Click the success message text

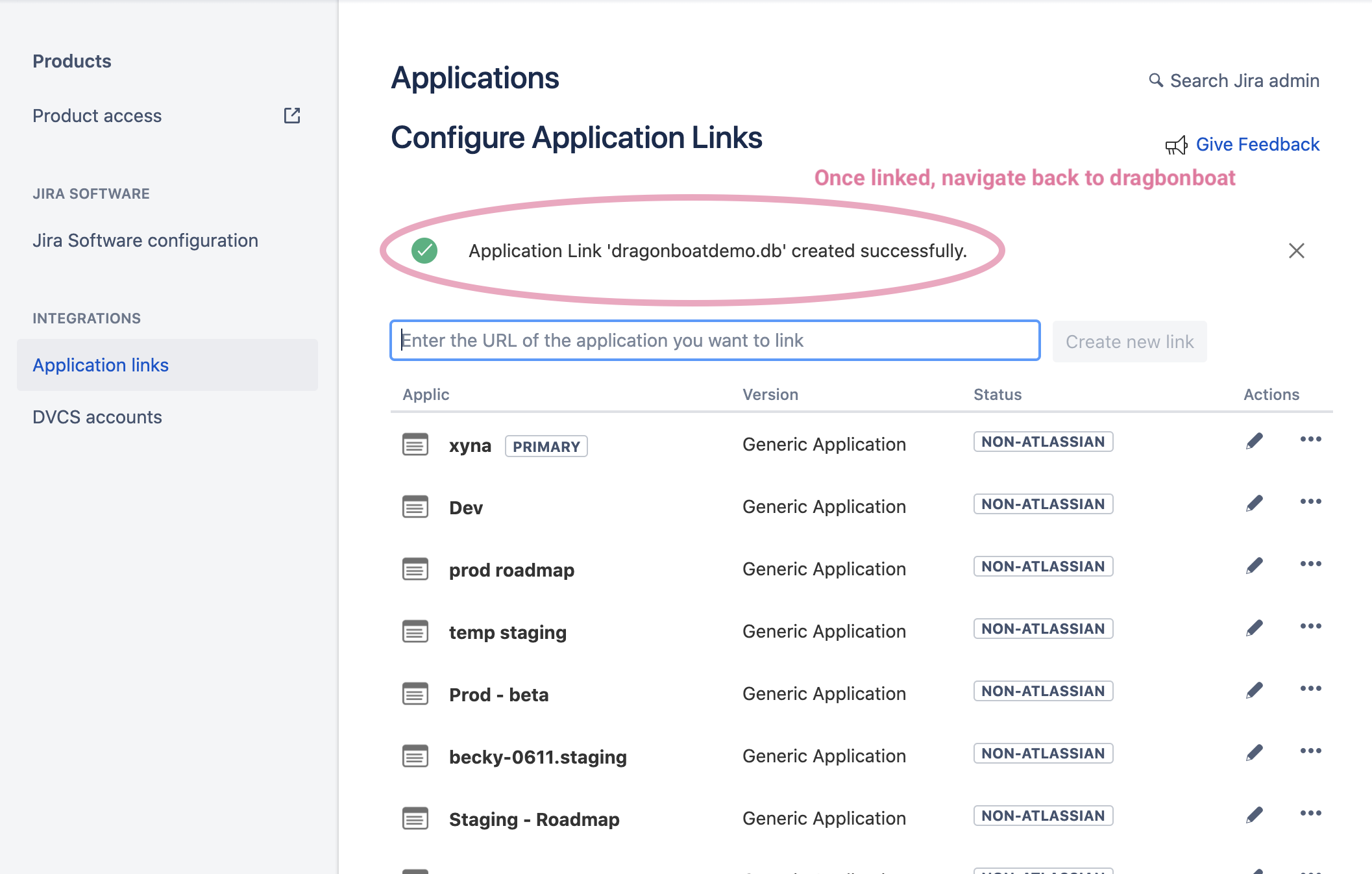718,251
